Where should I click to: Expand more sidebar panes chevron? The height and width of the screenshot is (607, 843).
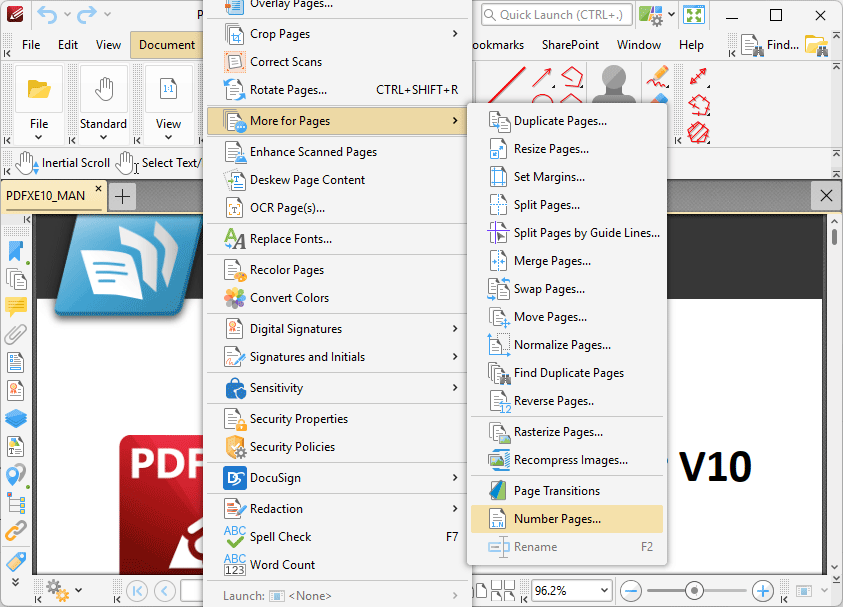coord(16,582)
